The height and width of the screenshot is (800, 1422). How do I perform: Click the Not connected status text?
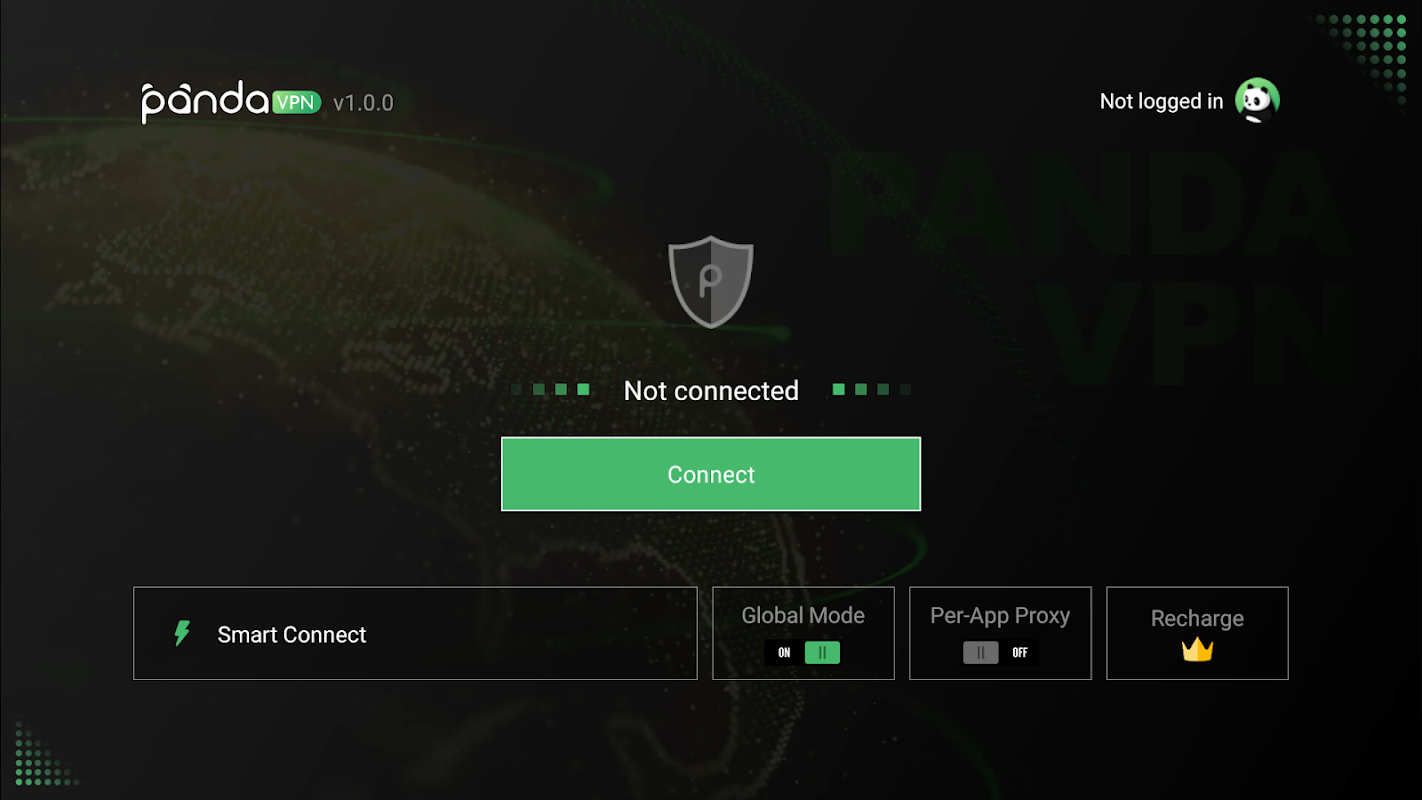click(x=711, y=391)
